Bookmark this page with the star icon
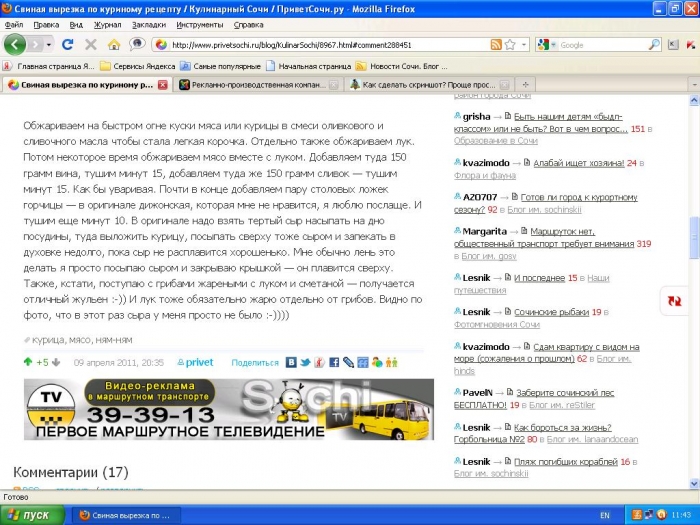This screenshot has width=700, height=525. [510, 45]
